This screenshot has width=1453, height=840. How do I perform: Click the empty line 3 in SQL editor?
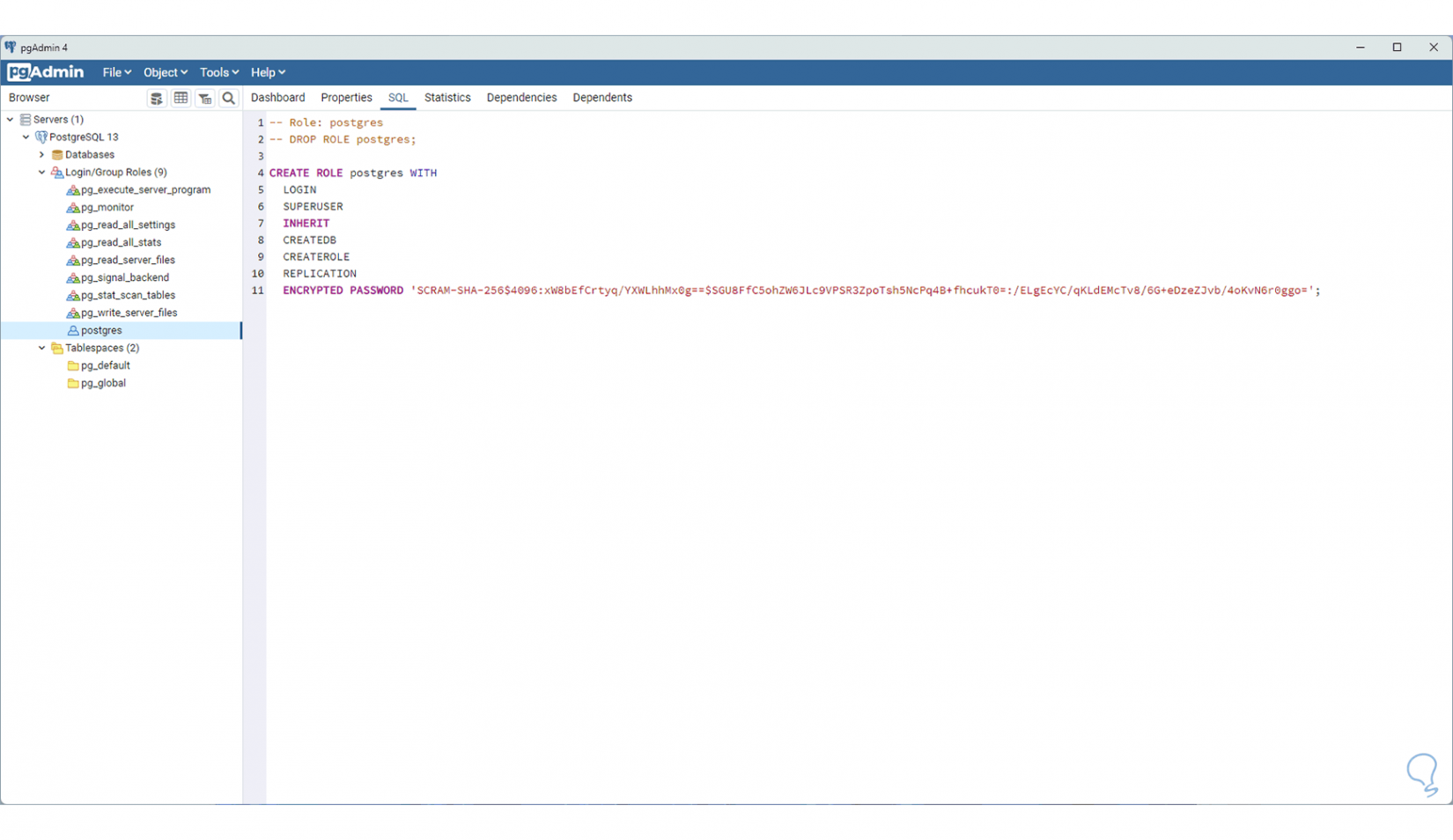pos(859,157)
